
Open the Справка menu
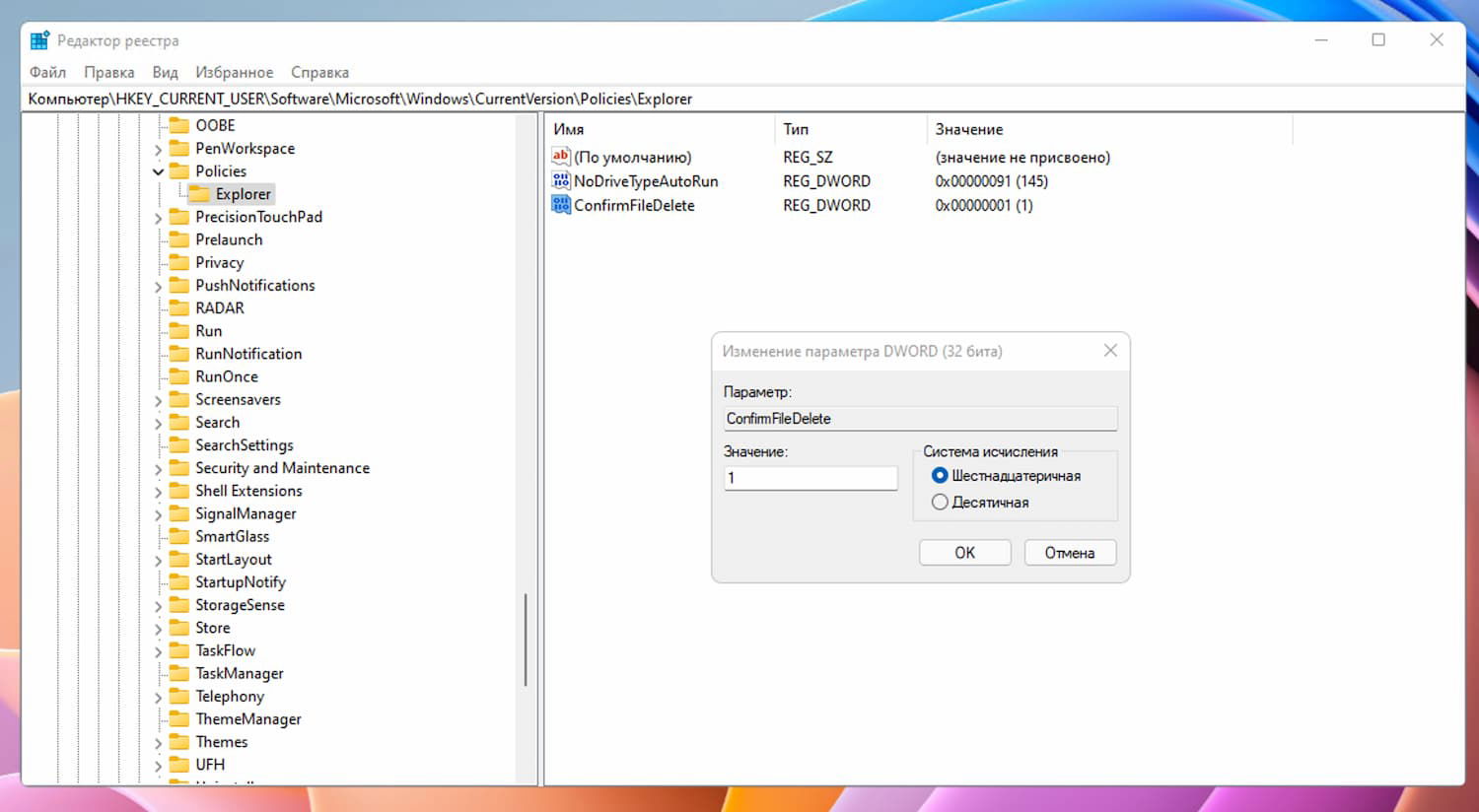[x=320, y=72]
